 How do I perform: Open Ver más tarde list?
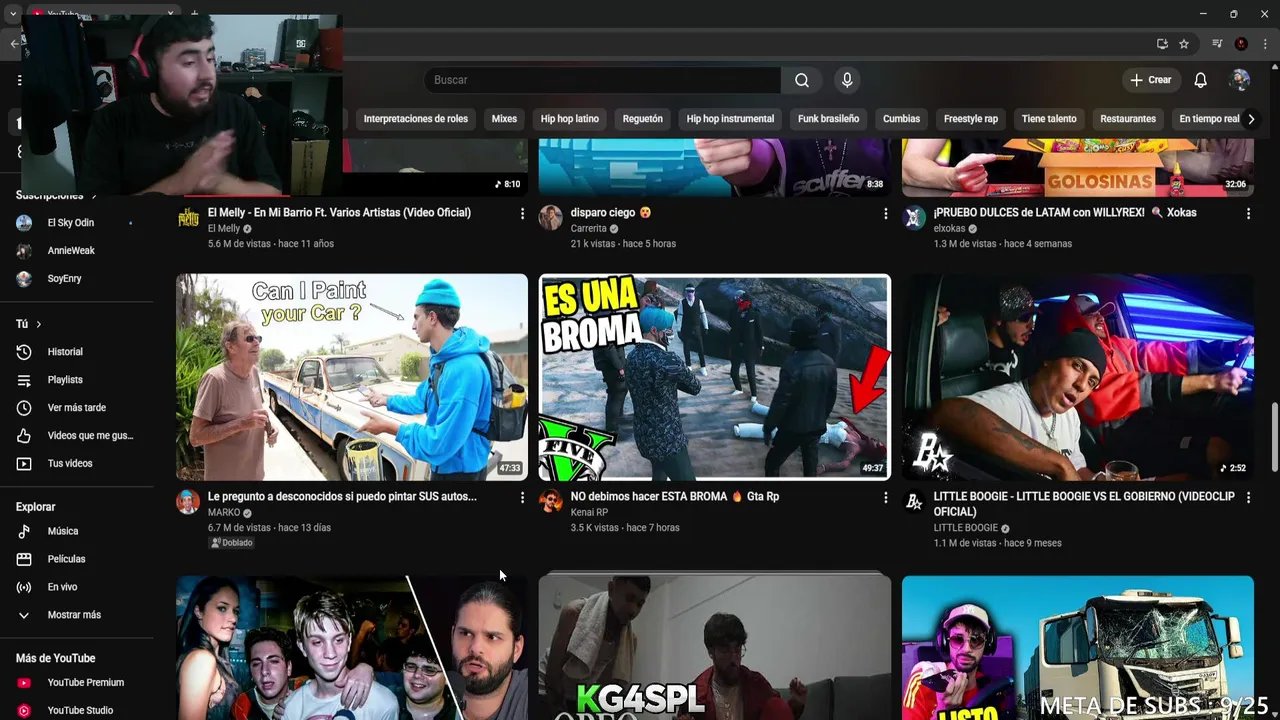click(76, 408)
